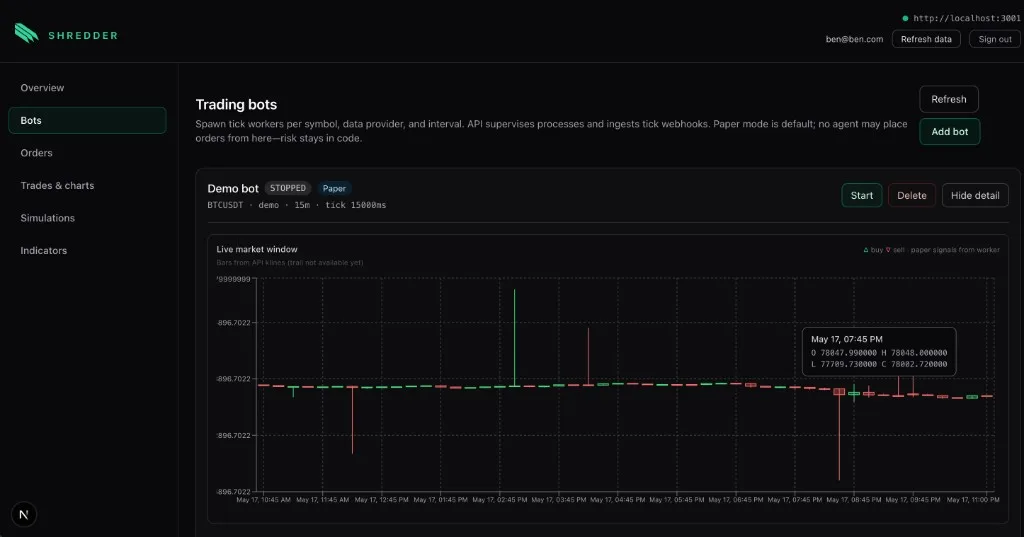Open the Overview page

(42, 88)
